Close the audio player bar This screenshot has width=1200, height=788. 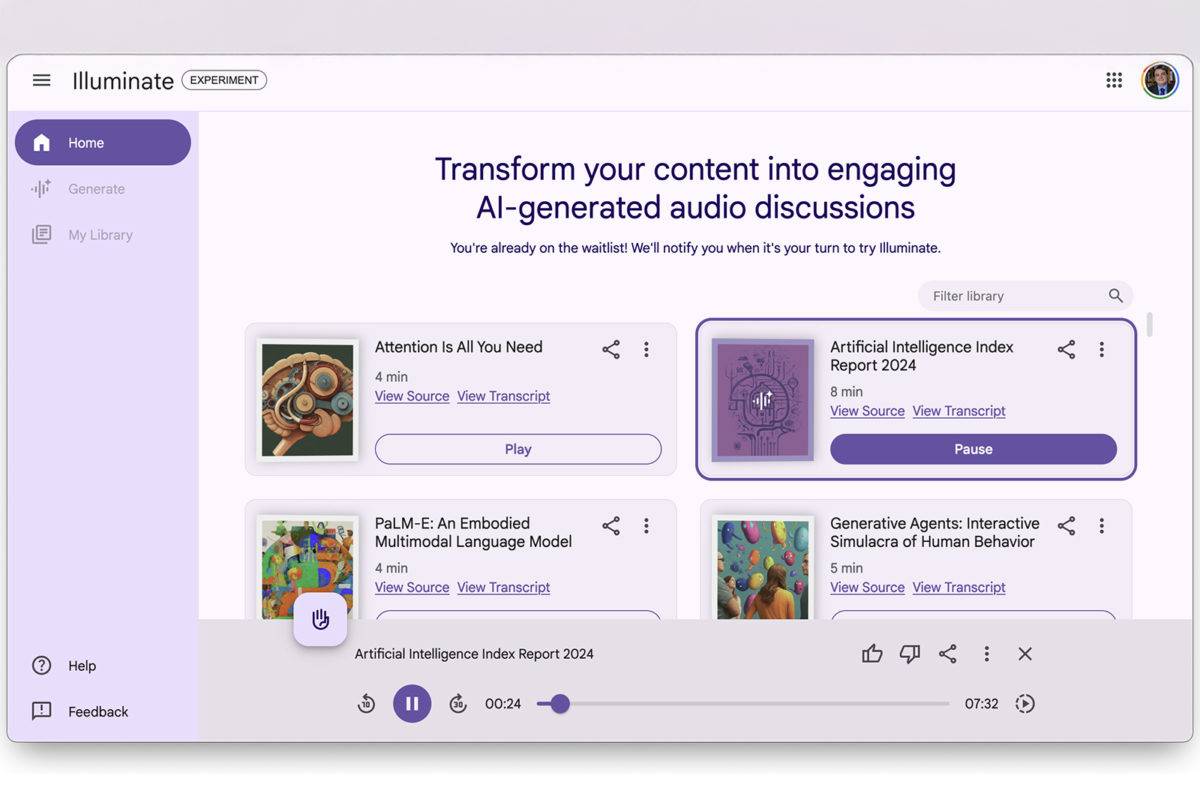pos(1024,653)
